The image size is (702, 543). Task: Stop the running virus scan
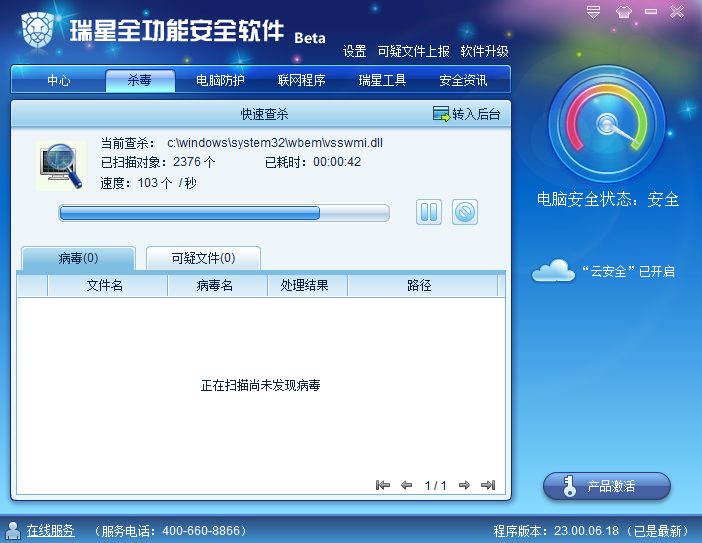click(x=465, y=212)
